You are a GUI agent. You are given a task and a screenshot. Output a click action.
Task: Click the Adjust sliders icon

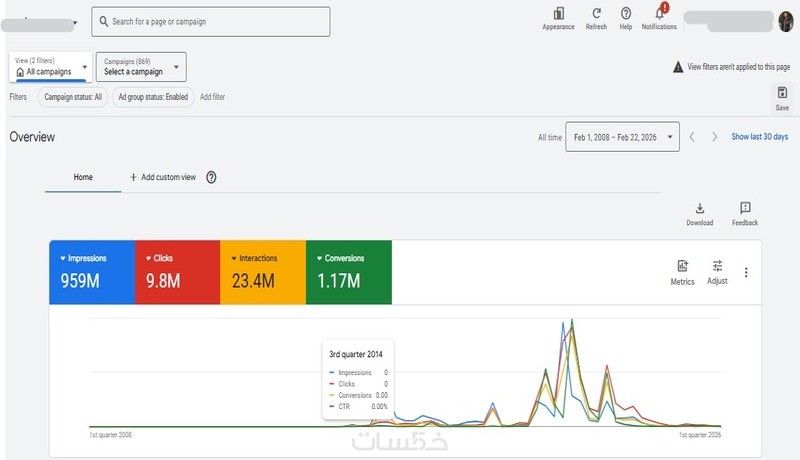coord(717,266)
